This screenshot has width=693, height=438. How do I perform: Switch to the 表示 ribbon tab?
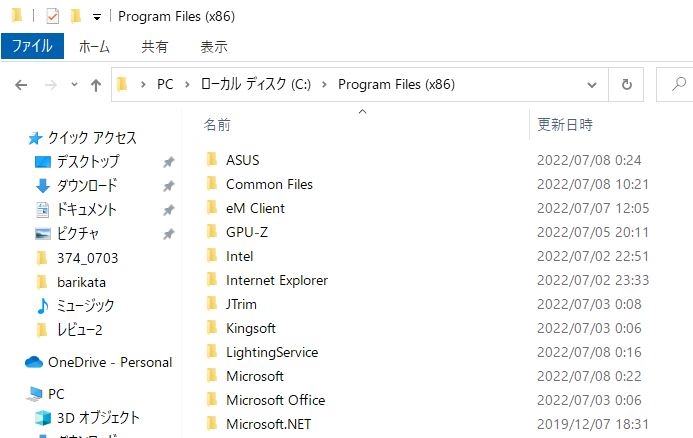[x=213, y=46]
